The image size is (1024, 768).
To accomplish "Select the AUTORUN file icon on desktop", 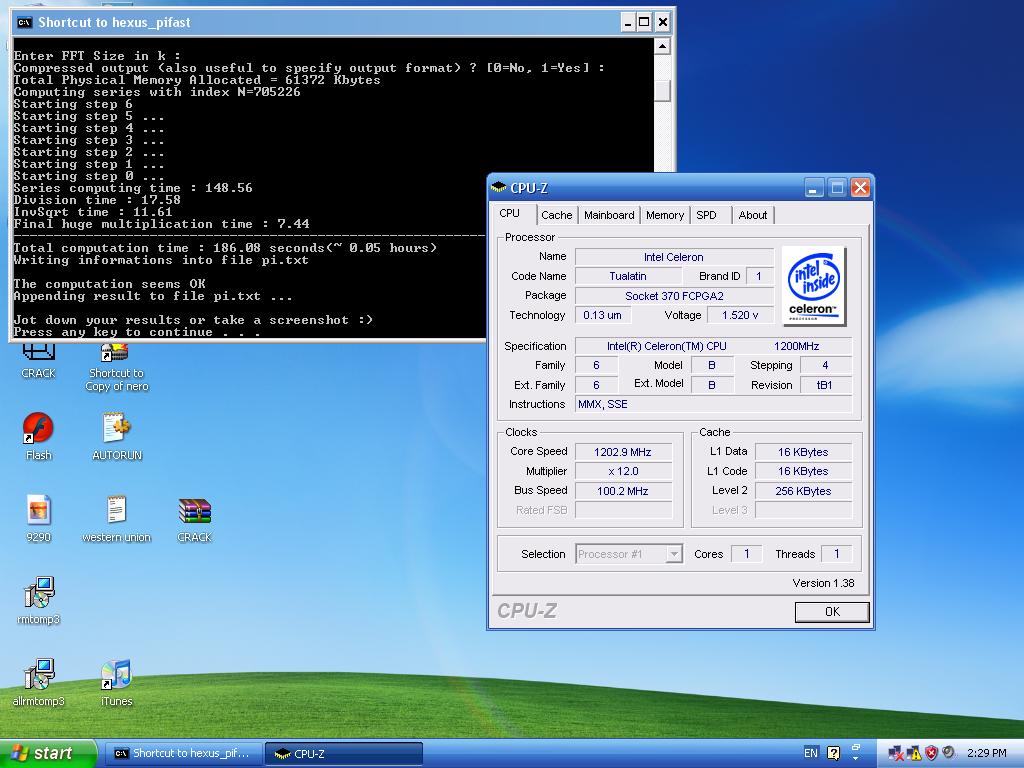I will pyautogui.click(x=116, y=428).
